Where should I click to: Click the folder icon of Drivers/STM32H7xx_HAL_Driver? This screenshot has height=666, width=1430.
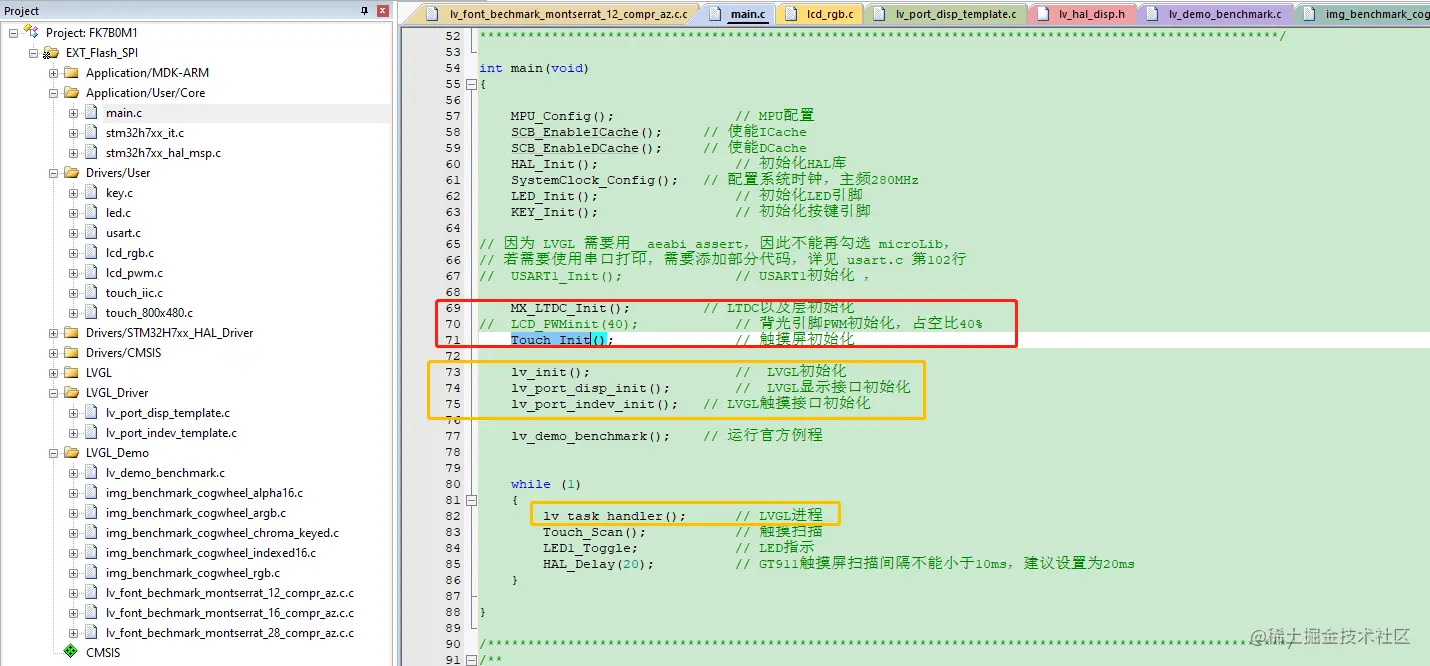(x=71, y=332)
